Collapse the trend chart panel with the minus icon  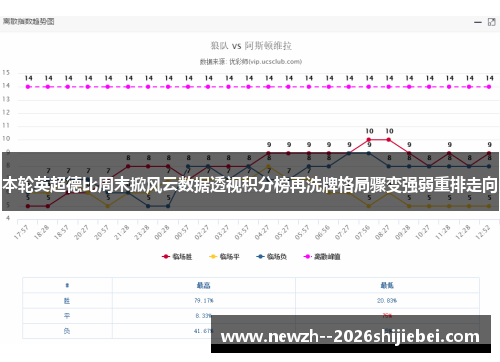[478, 22]
